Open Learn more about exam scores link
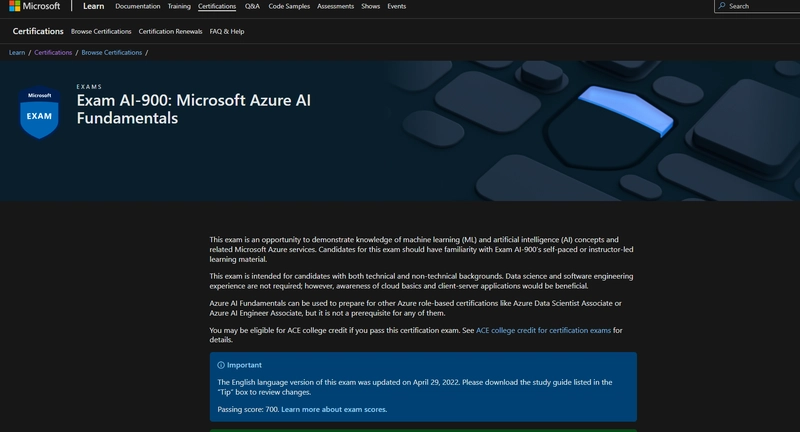The width and height of the screenshot is (800, 432). coord(334,409)
